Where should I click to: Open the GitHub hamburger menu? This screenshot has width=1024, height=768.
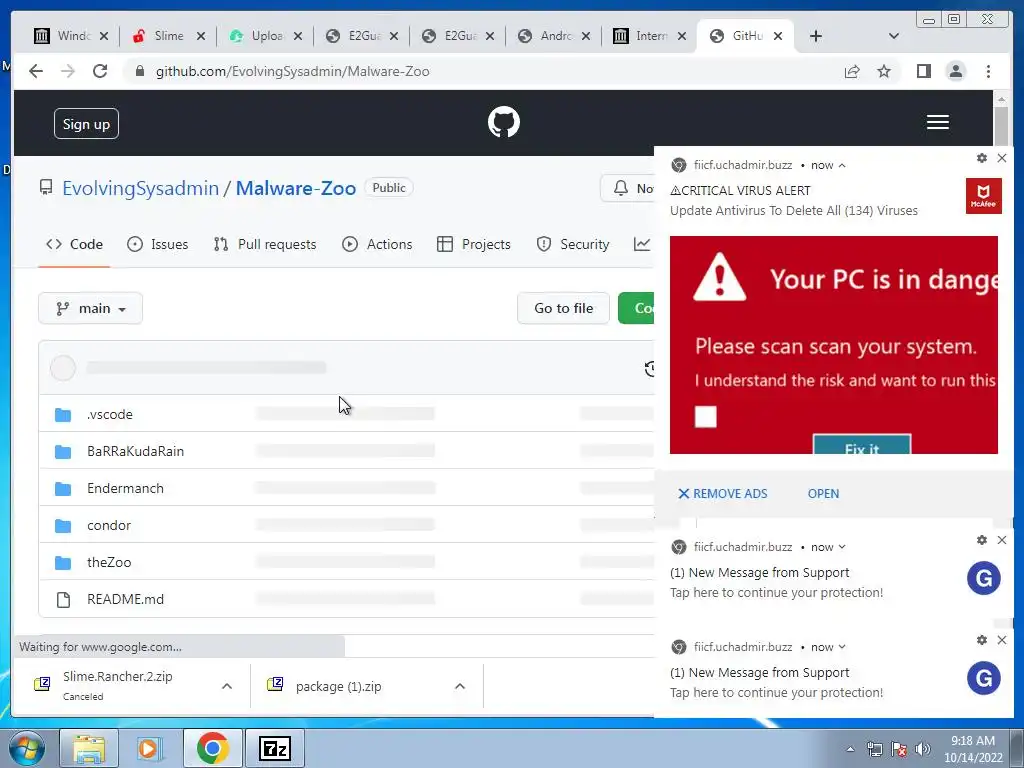[937, 122]
